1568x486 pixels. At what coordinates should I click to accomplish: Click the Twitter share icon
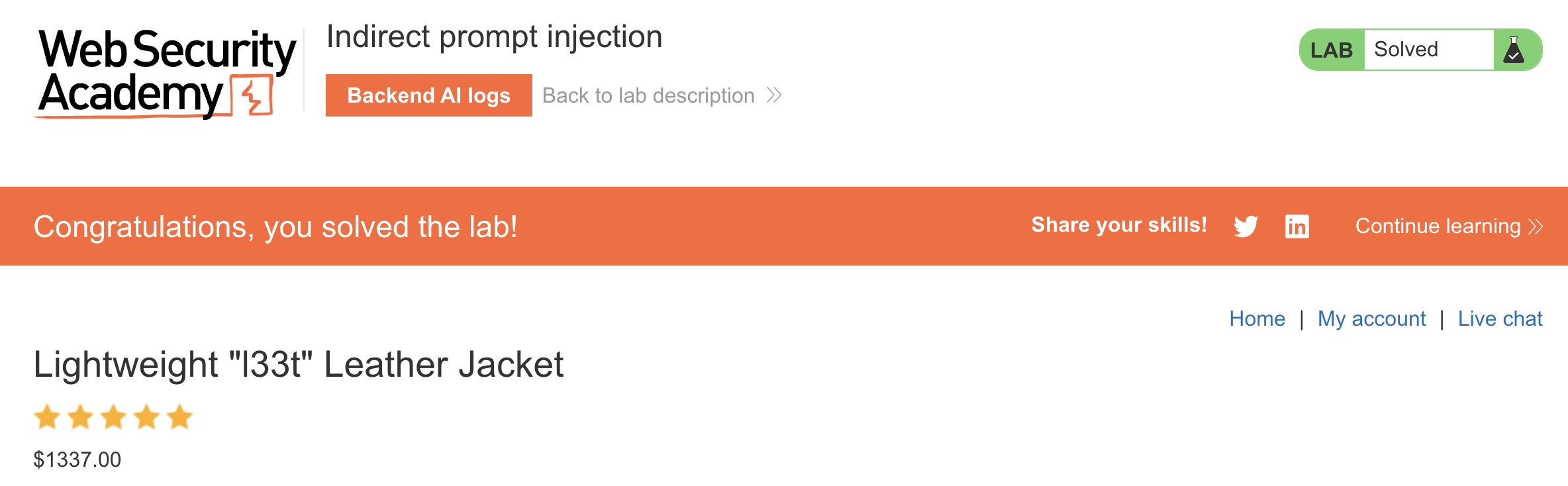tap(1247, 226)
